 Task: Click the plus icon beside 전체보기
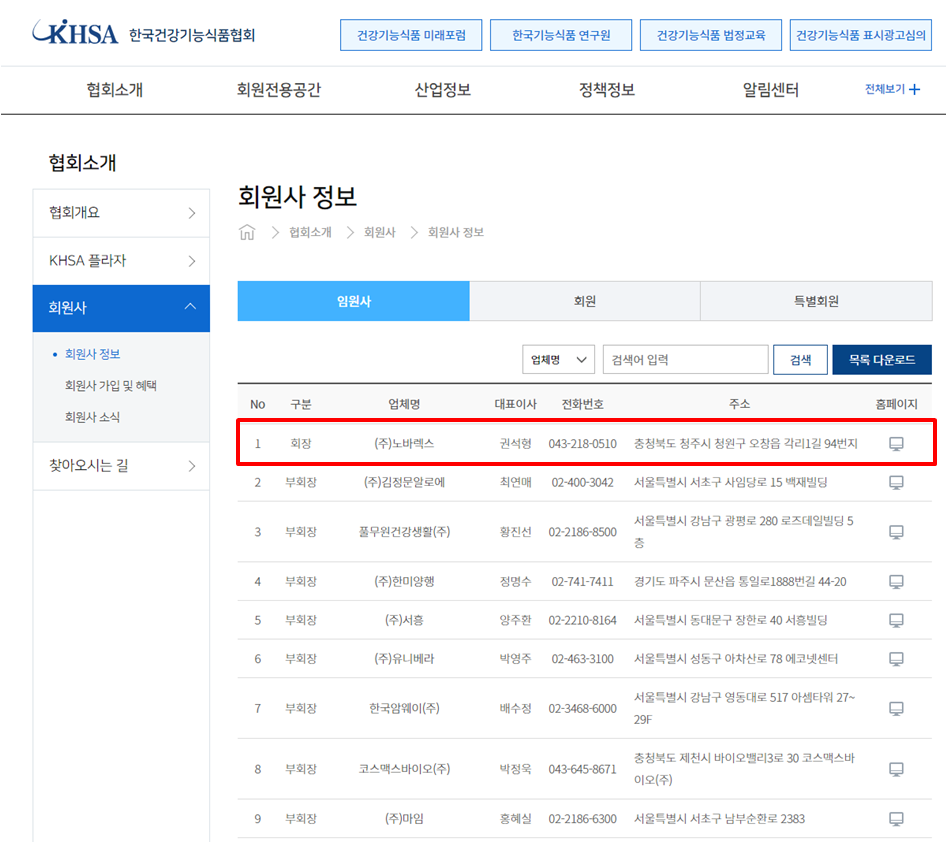click(915, 89)
